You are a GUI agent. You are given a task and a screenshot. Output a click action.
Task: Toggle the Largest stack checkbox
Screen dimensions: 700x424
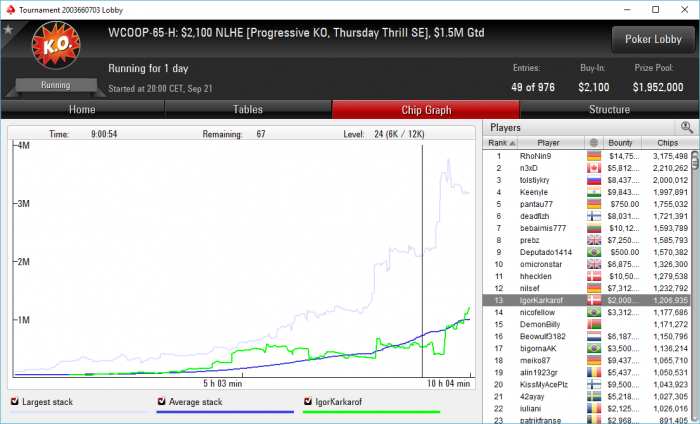[x=15, y=401]
